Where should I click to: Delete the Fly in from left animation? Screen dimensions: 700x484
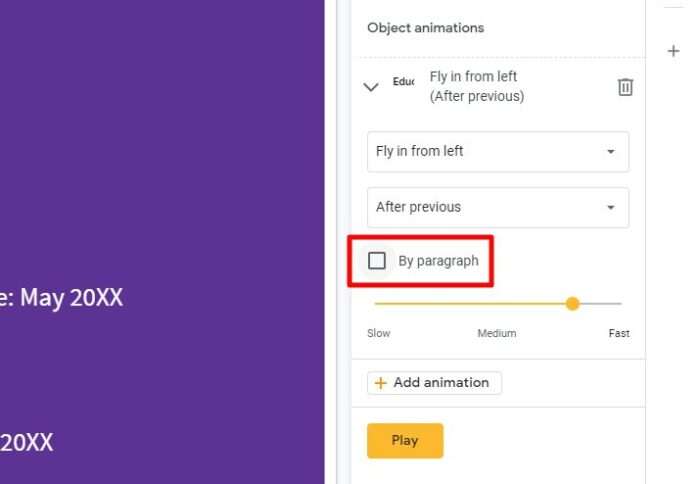(625, 87)
